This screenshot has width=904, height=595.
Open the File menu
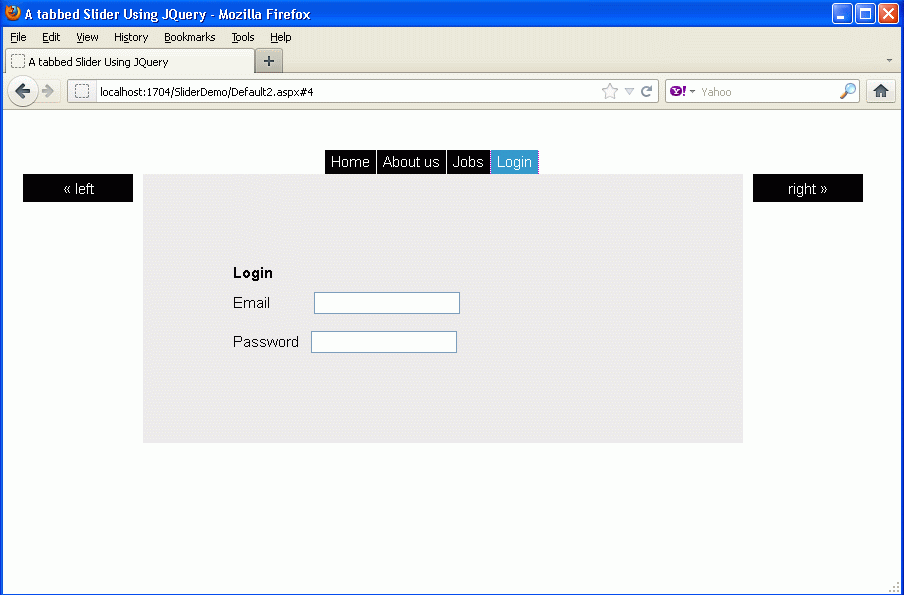click(x=18, y=37)
